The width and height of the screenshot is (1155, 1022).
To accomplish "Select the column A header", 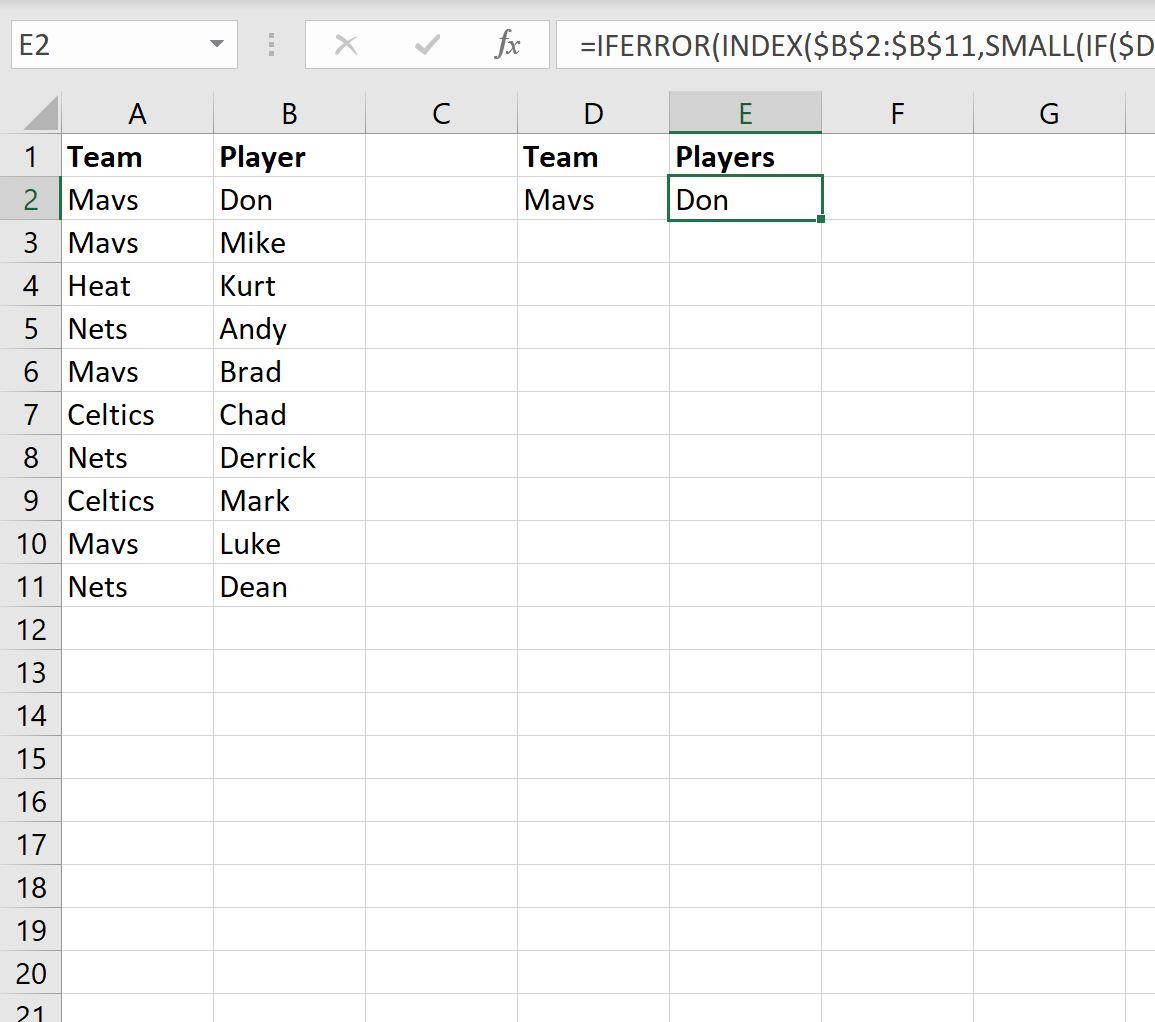I will click(x=137, y=113).
